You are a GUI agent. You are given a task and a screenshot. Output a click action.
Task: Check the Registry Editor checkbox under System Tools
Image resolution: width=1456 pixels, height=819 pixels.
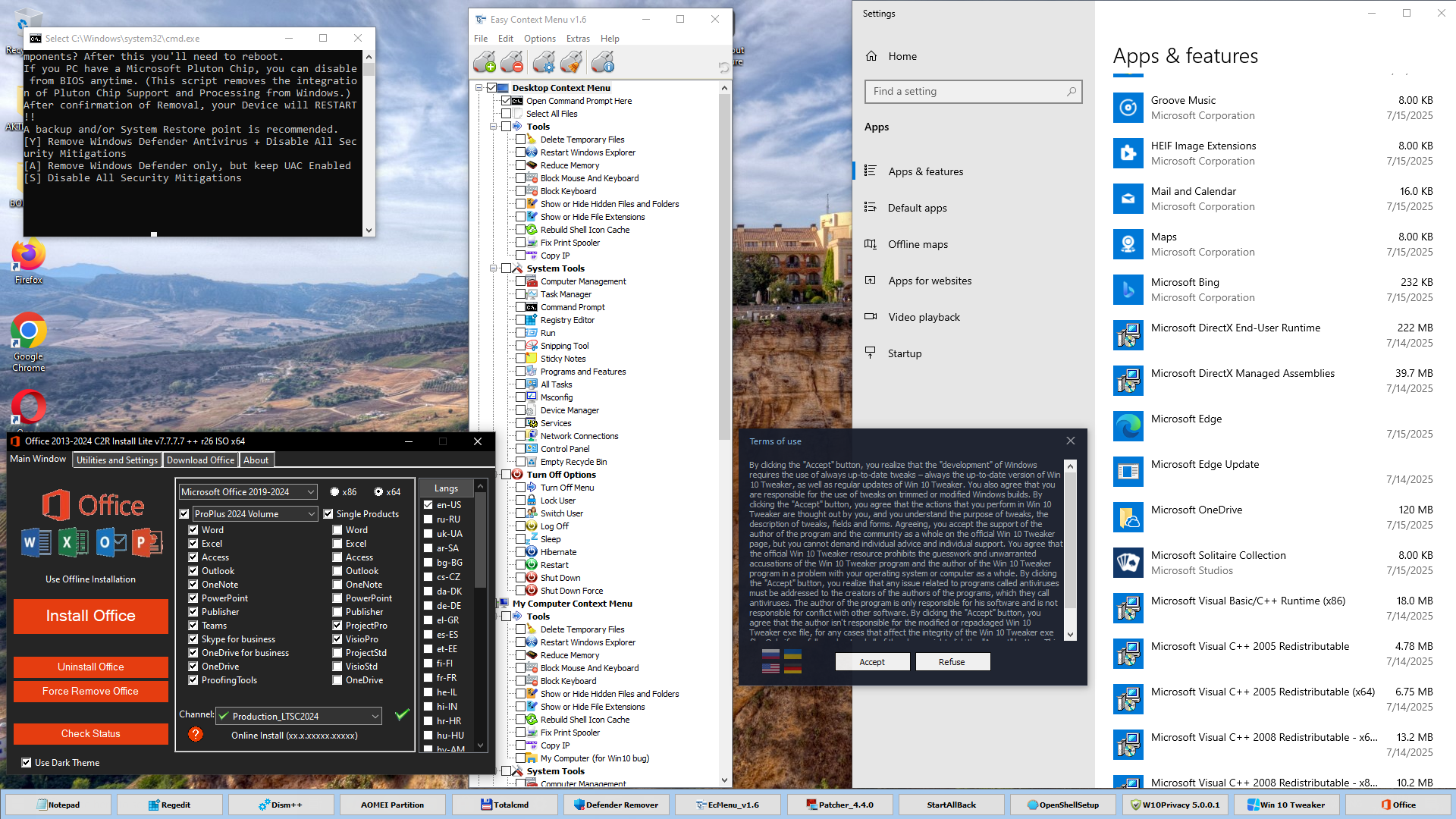coord(521,320)
